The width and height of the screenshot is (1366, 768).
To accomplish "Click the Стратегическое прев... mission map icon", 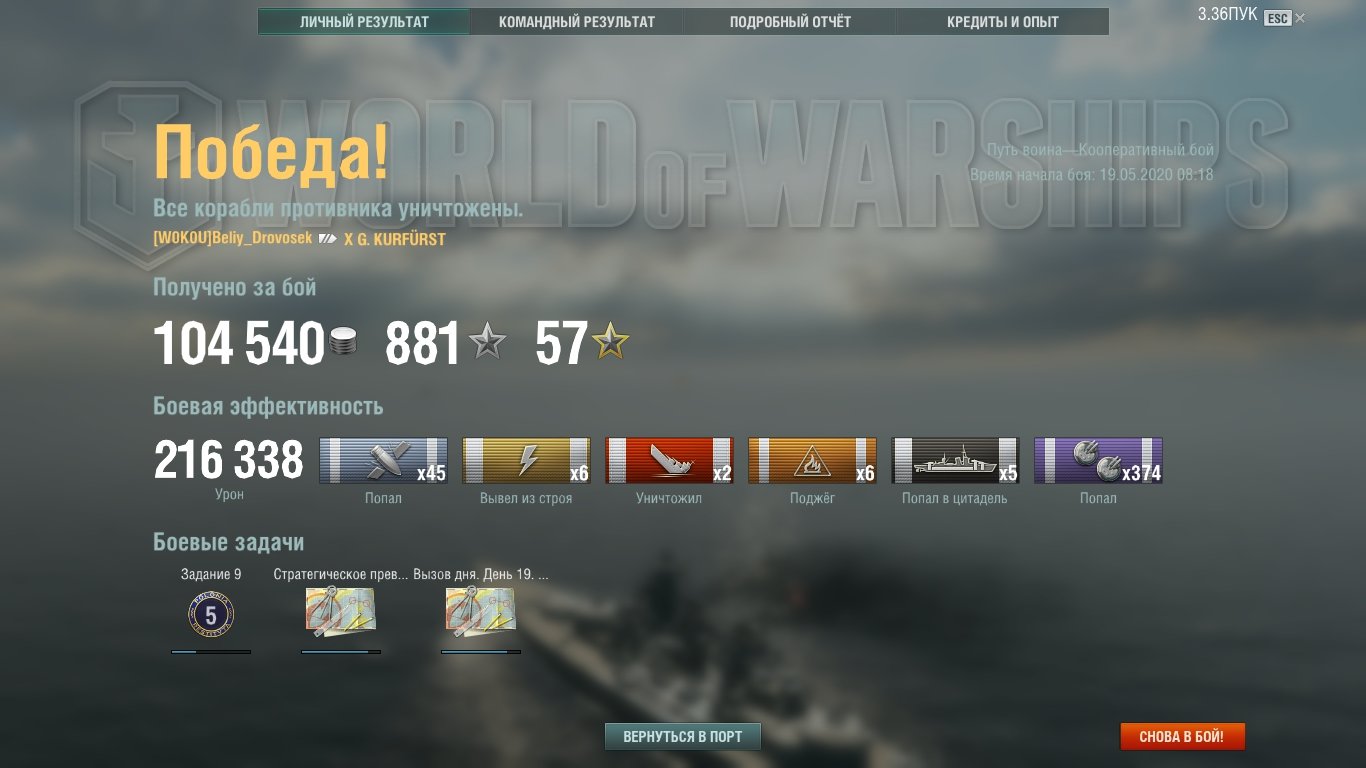I will click(341, 611).
